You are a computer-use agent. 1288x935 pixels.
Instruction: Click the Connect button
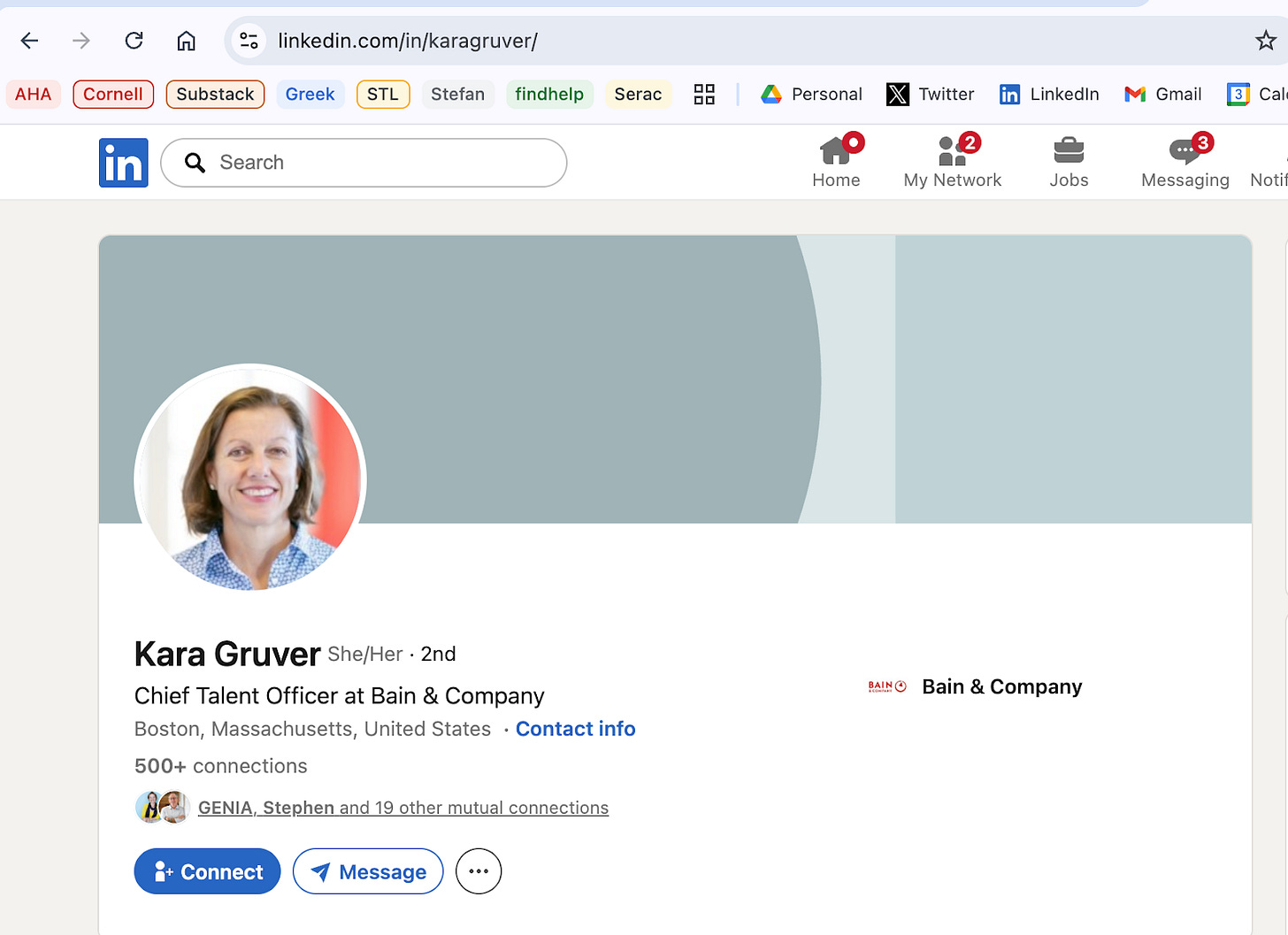[x=208, y=871]
